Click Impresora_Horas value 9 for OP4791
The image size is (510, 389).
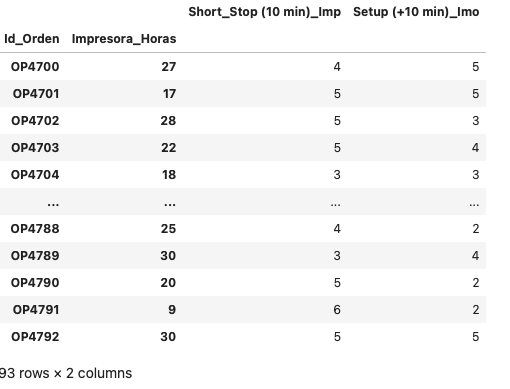[172, 310]
